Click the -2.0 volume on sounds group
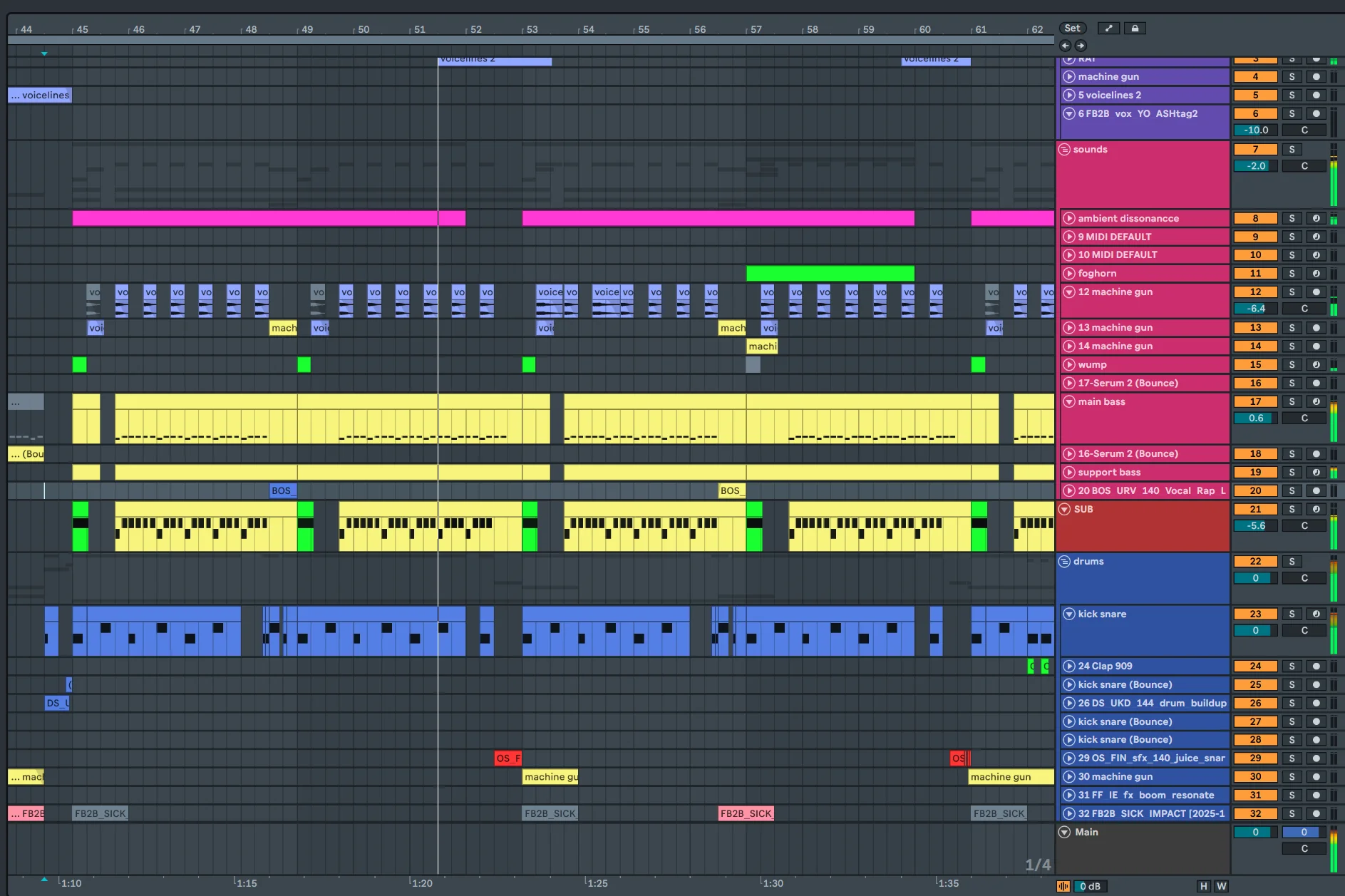Screen dimensions: 1345x896 point(1256,166)
